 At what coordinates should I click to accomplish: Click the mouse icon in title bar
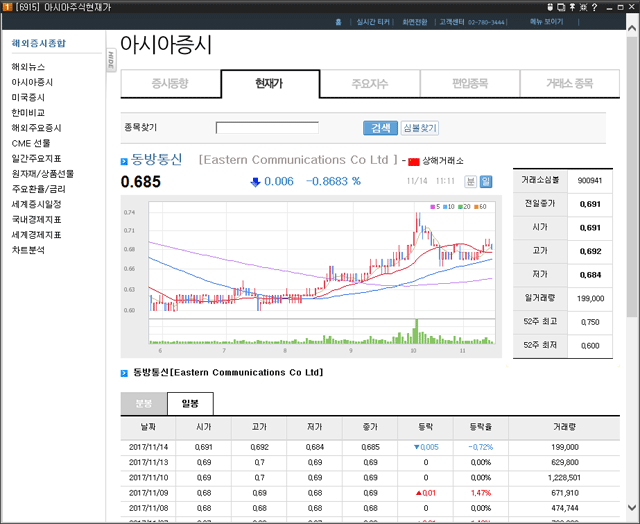coord(550,7)
